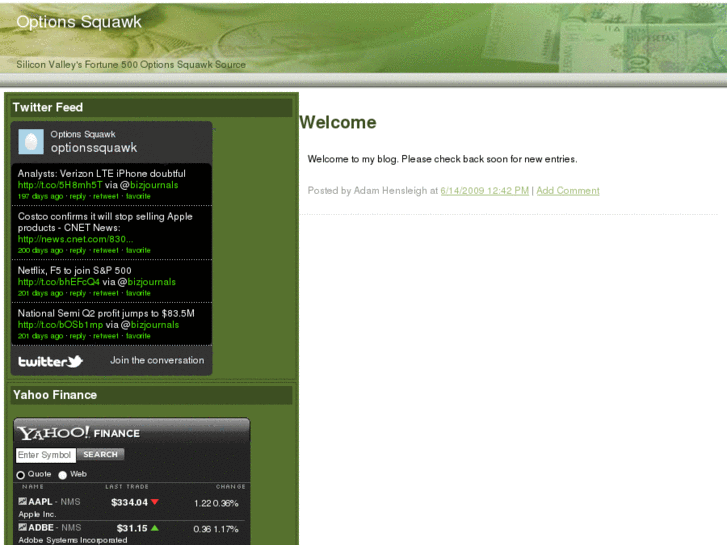The width and height of the screenshot is (727, 545).
Task: Favorite the Costco Apple products tweet
Action: [138, 250]
